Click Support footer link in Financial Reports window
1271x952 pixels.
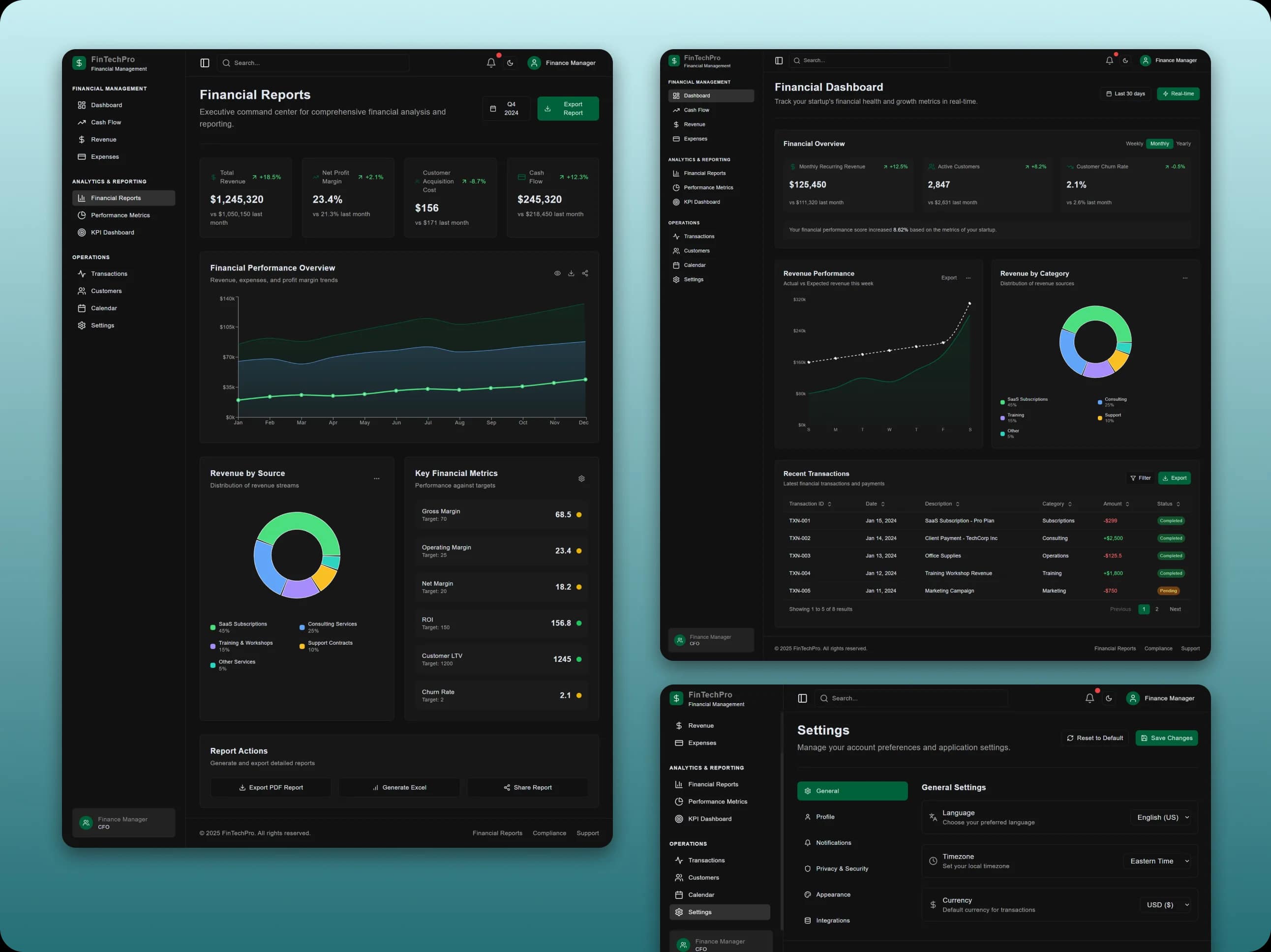(588, 833)
